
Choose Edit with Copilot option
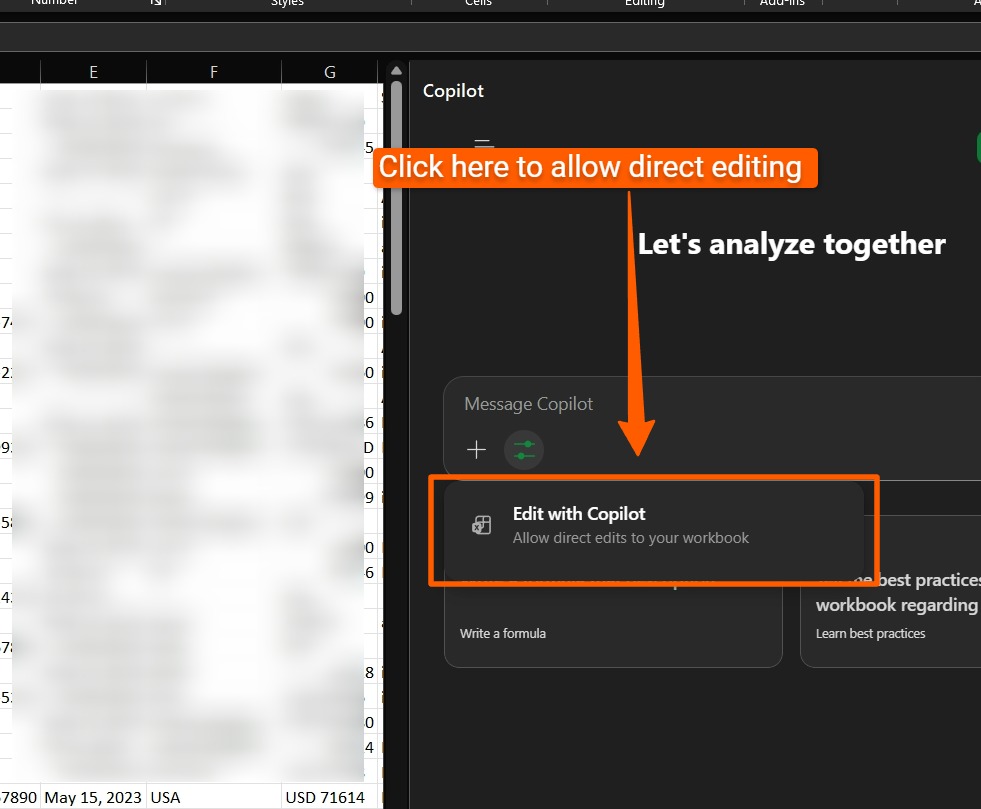(654, 530)
